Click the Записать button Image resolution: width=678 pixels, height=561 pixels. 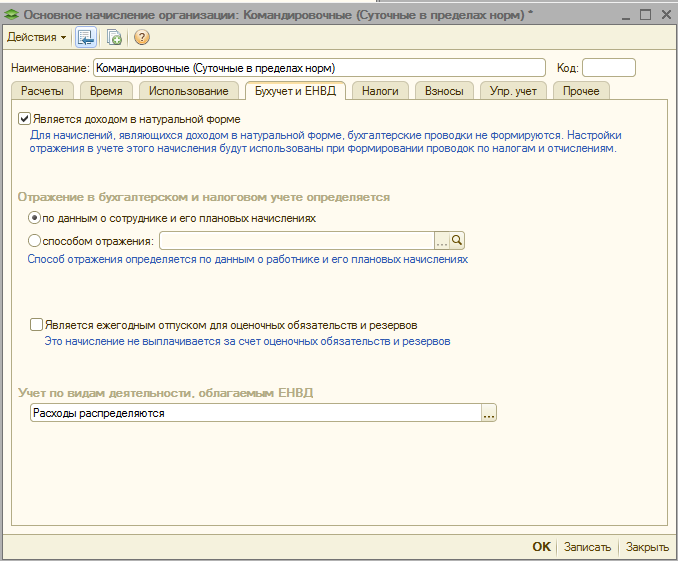click(587, 547)
